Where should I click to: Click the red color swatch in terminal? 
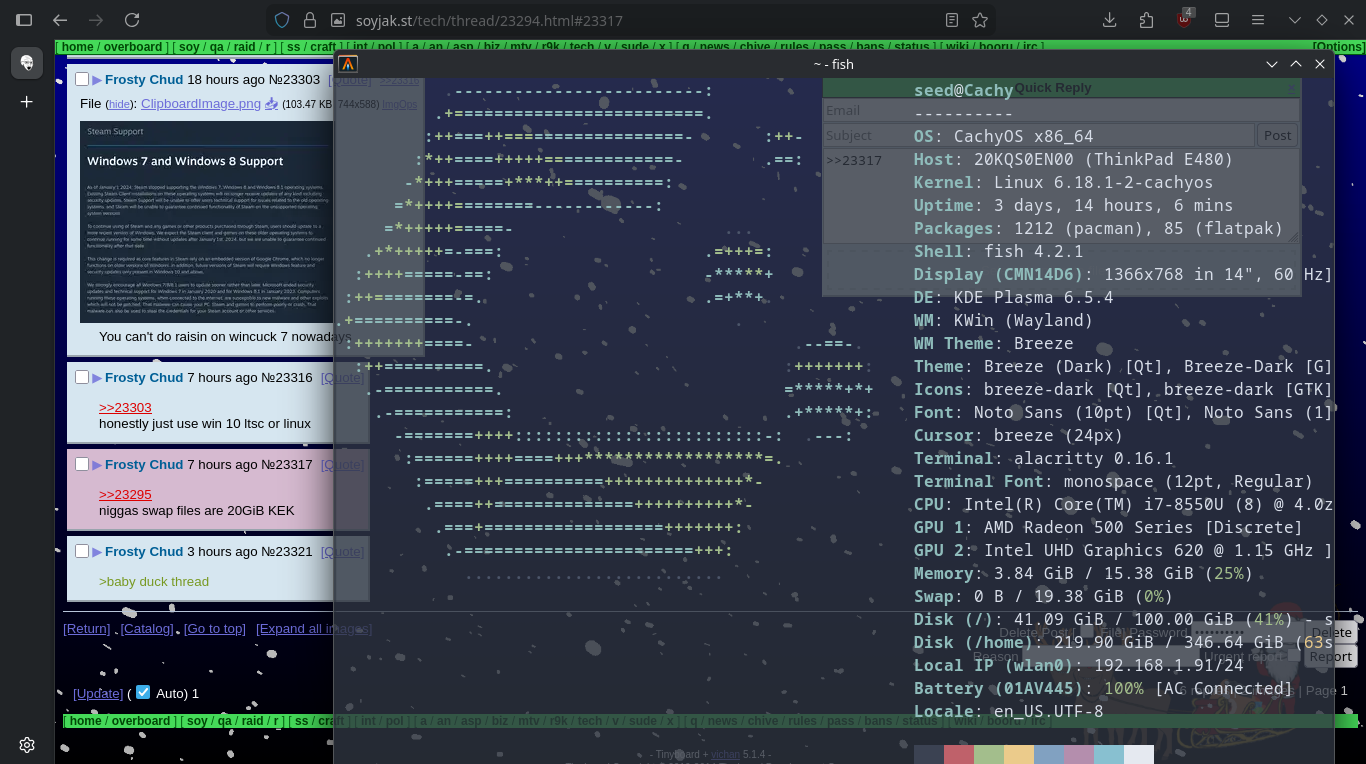(x=958, y=754)
